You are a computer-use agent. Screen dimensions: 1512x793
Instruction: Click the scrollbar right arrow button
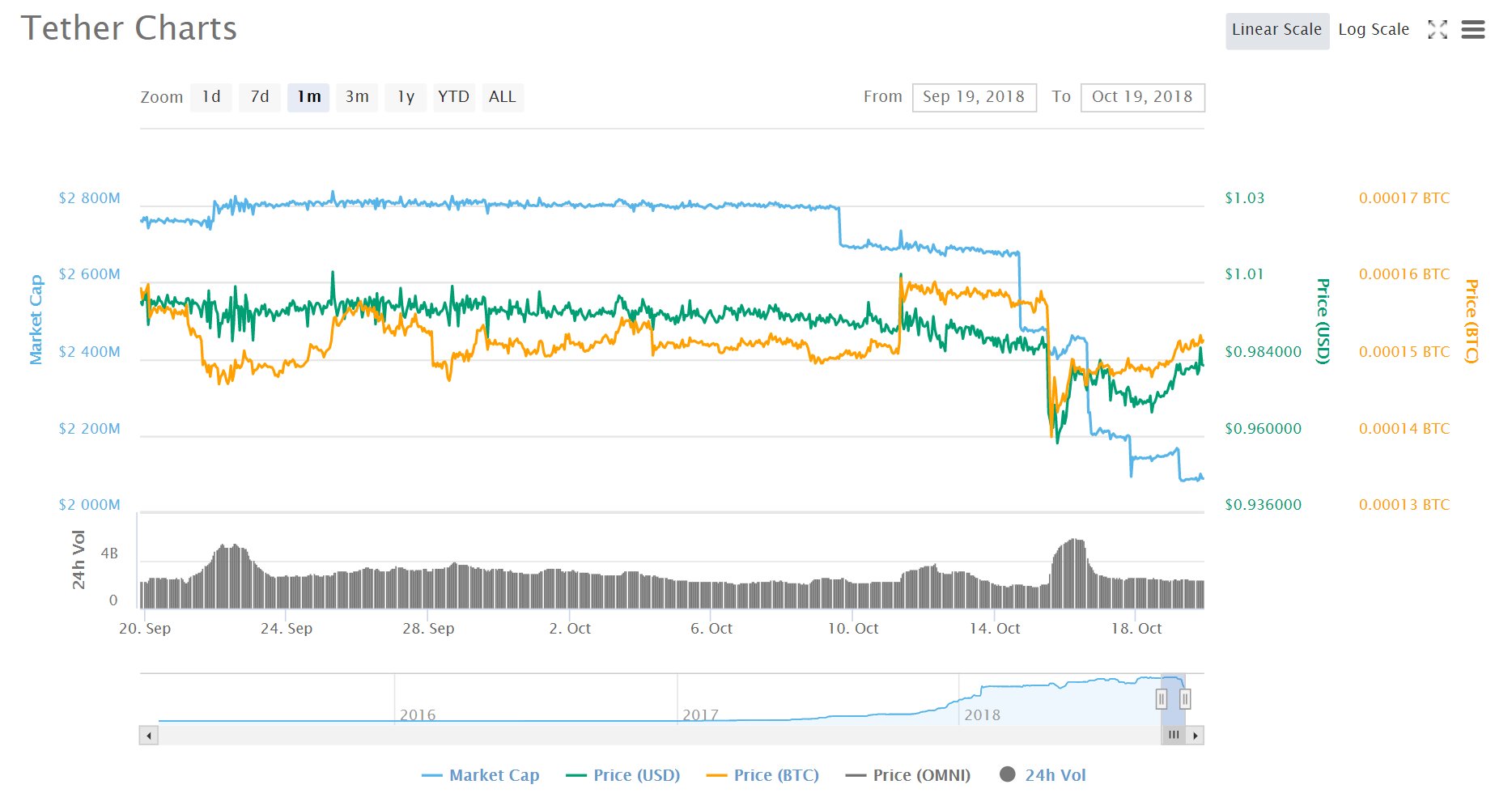[1196, 736]
